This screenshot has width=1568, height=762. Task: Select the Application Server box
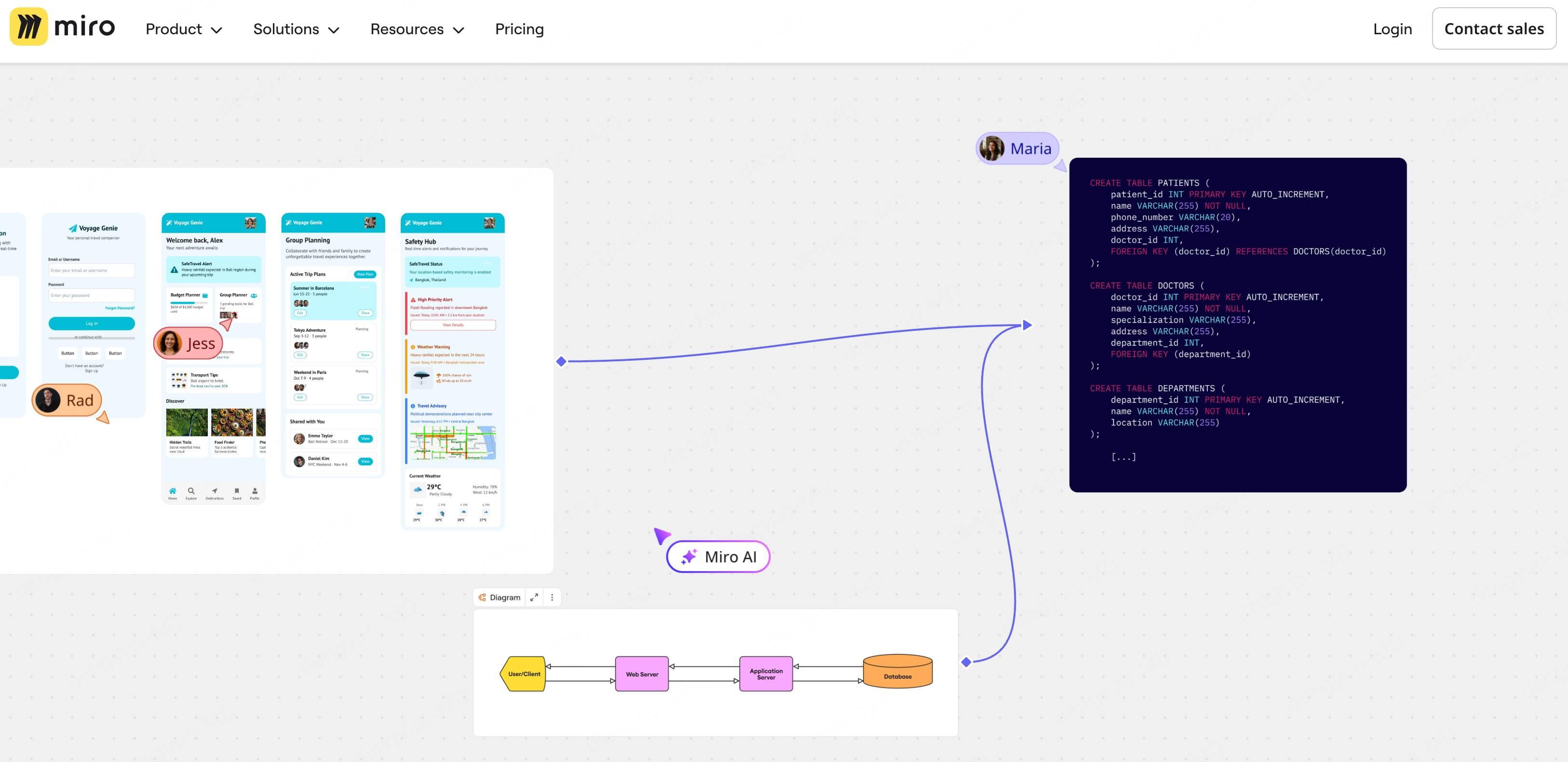point(766,674)
